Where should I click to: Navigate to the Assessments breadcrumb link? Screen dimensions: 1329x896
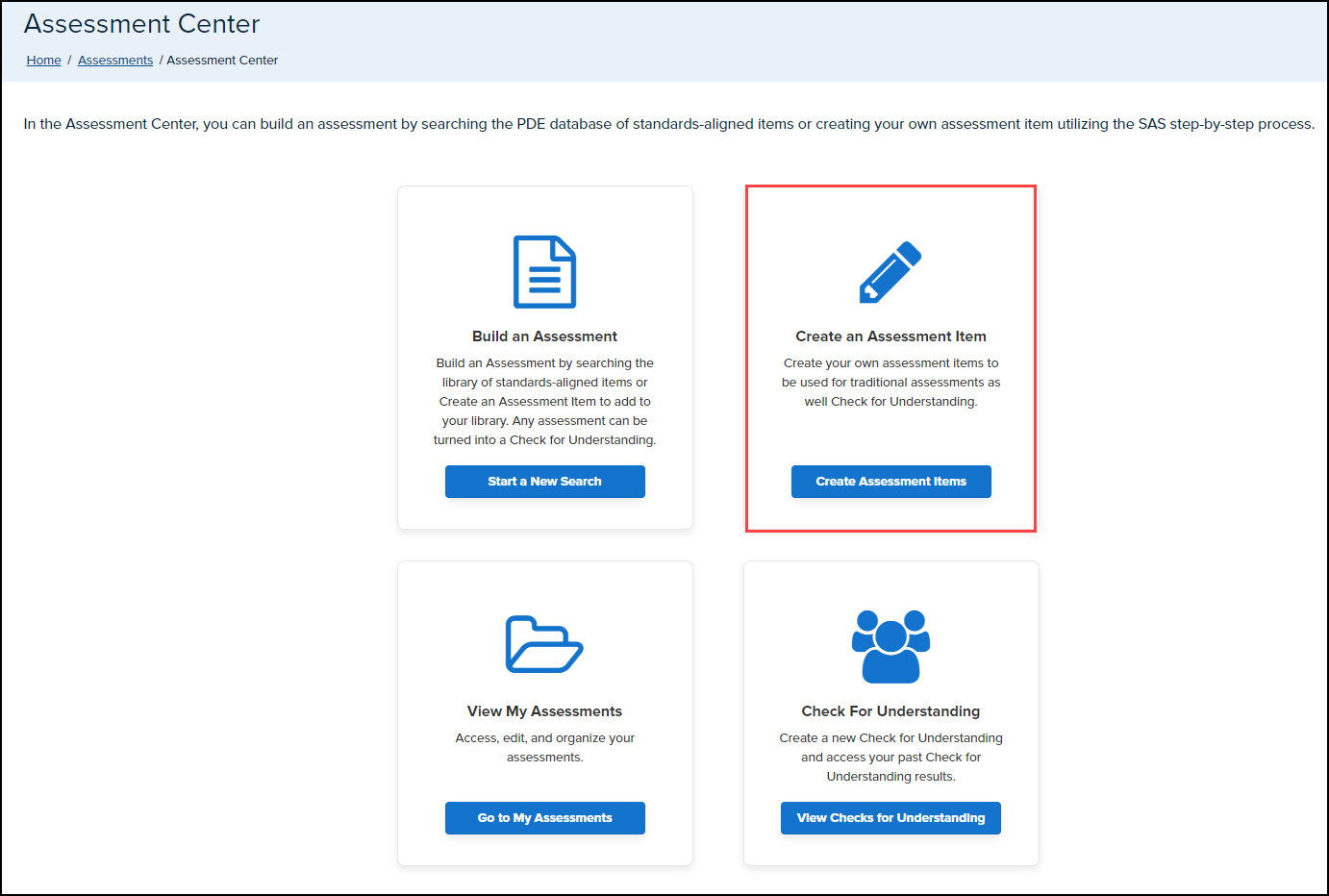tap(115, 60)
